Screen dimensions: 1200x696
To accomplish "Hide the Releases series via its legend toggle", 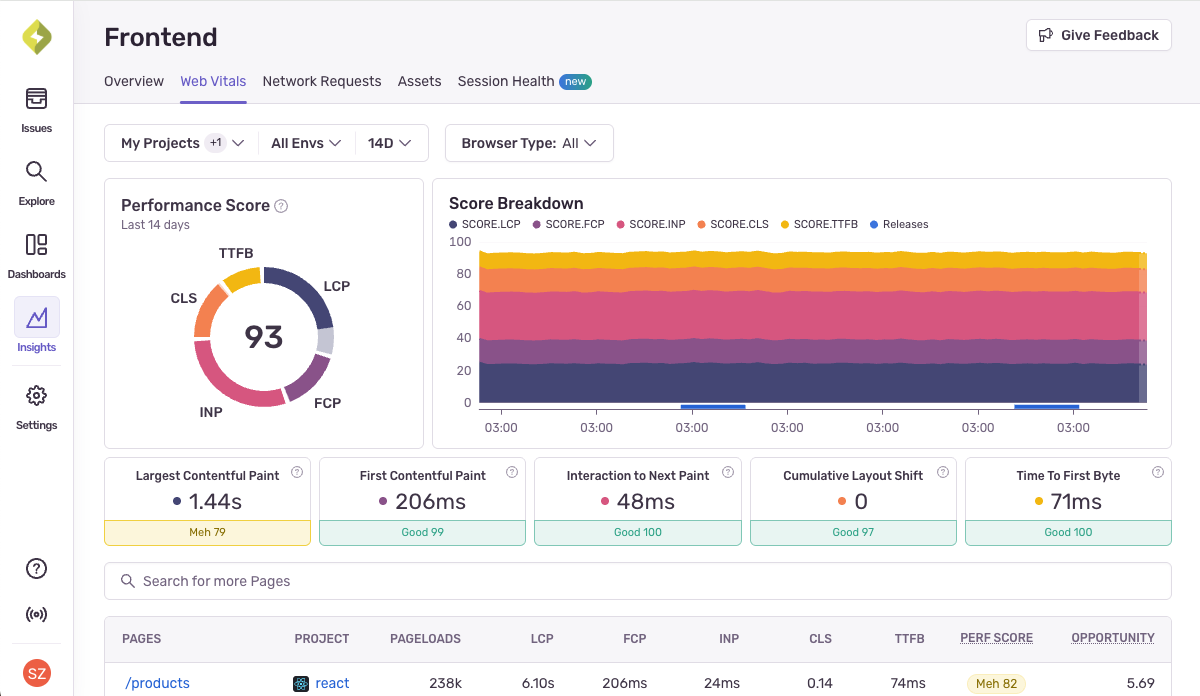I will pos(898,224).
